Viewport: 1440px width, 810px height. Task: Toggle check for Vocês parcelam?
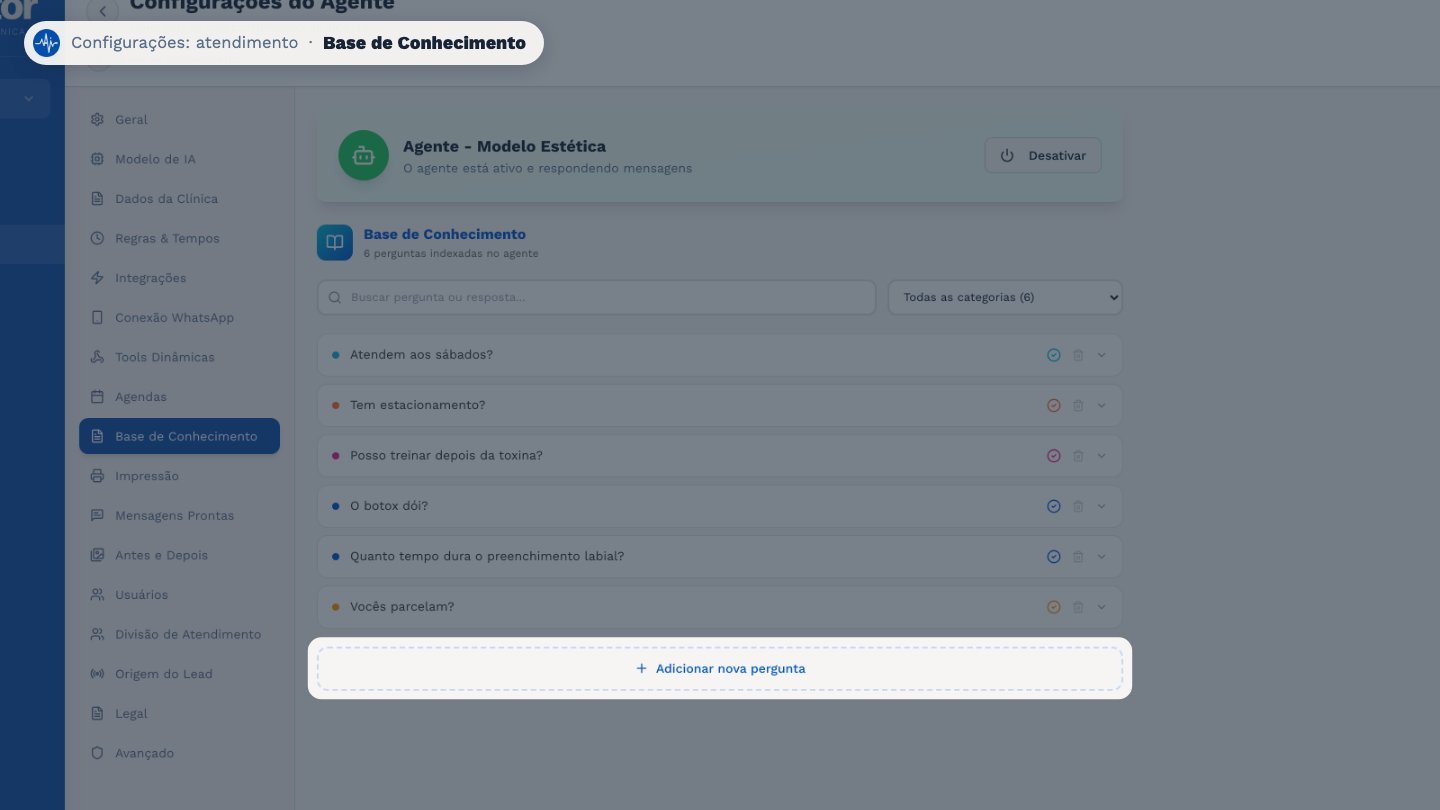[x=1053, y=607]
